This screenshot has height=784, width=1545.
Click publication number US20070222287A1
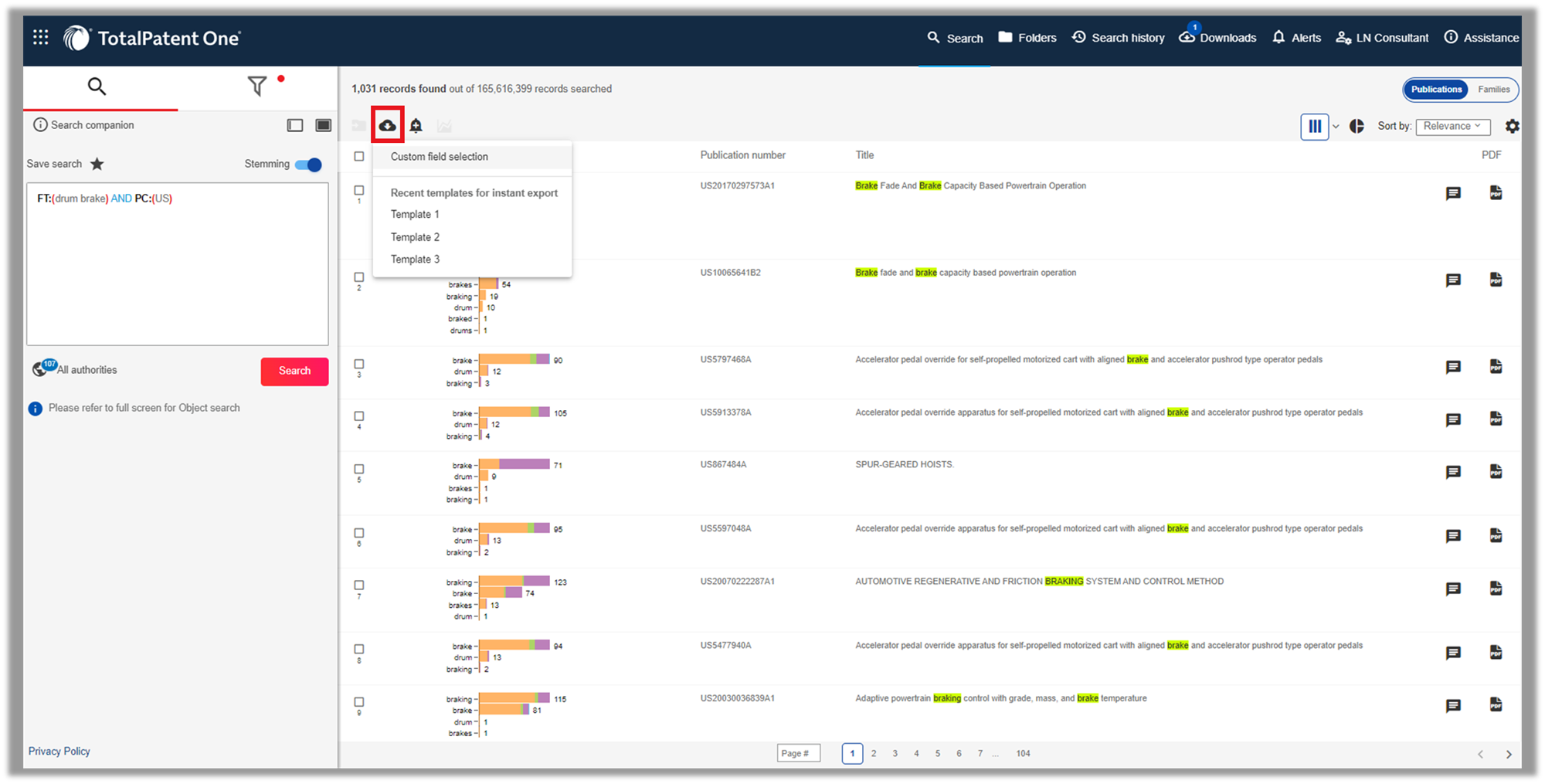[x=737, y=582]
